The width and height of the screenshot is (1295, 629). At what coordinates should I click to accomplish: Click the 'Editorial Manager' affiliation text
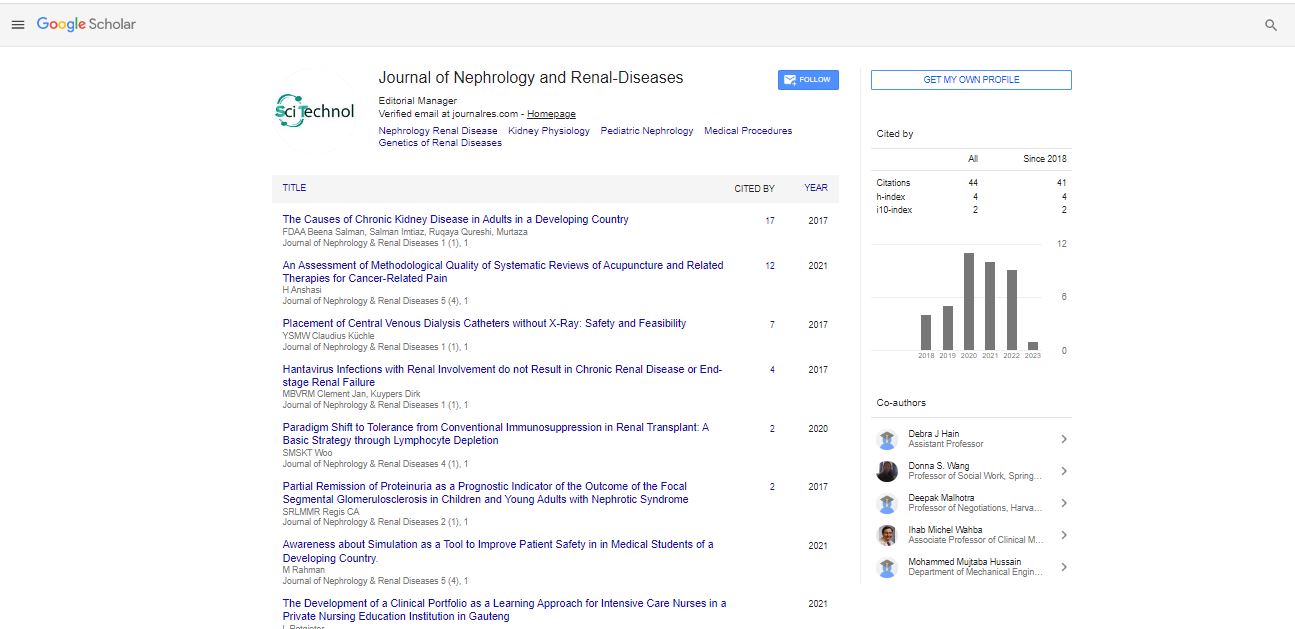[418, 101]
